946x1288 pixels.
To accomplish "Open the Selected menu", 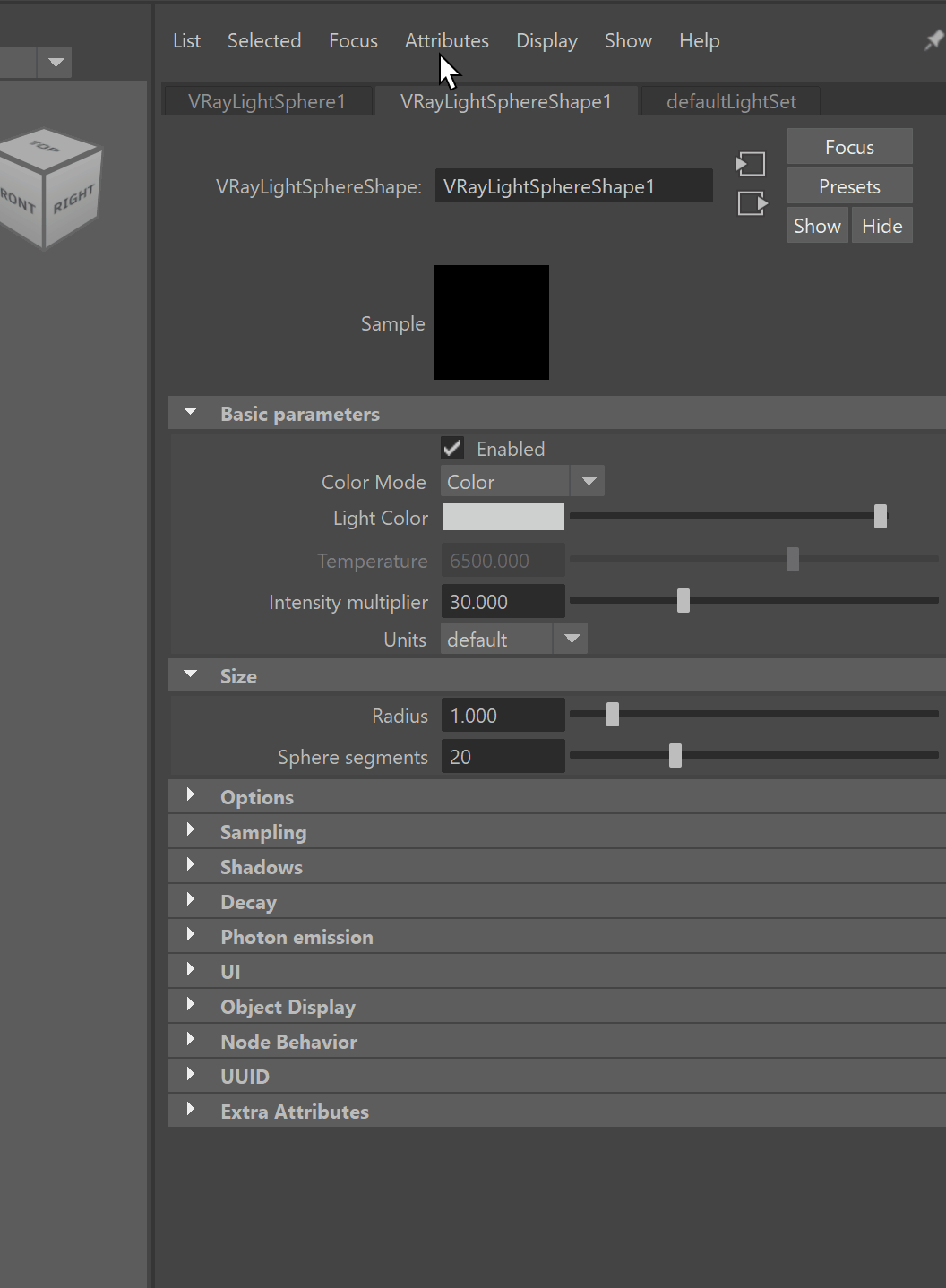I will [264, 41].
